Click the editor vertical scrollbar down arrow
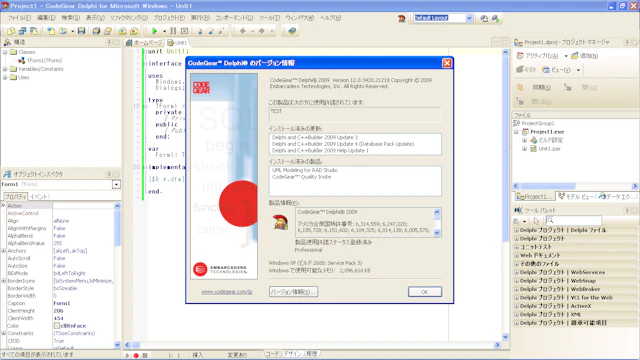 point(505,337)
